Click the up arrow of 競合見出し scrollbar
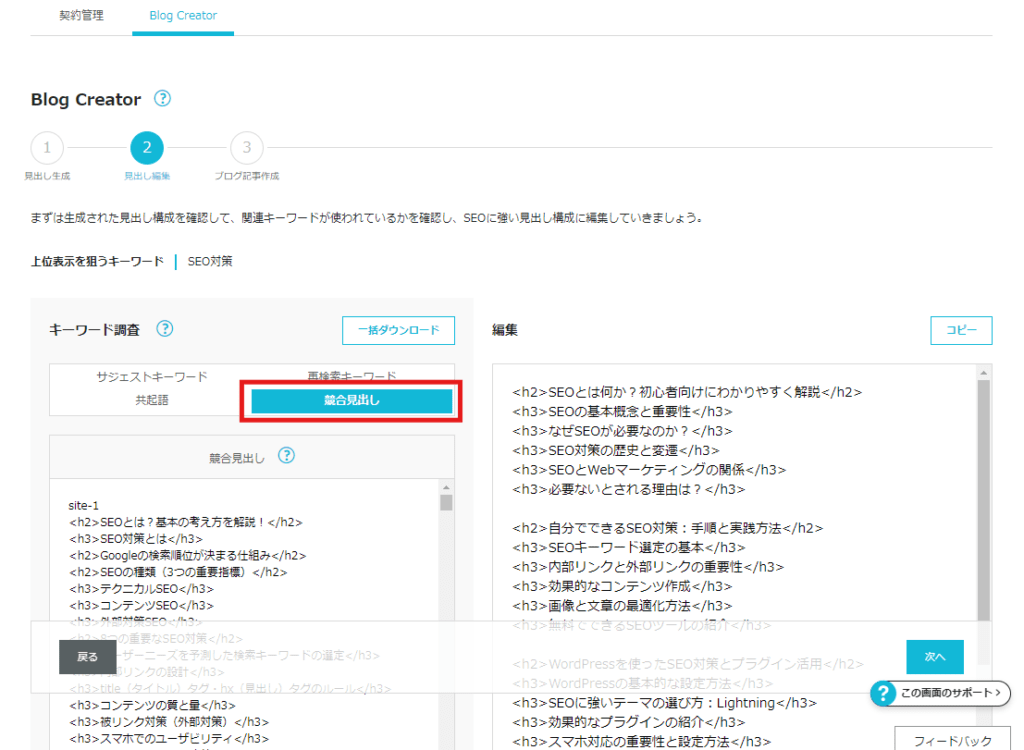 [446, 487]
